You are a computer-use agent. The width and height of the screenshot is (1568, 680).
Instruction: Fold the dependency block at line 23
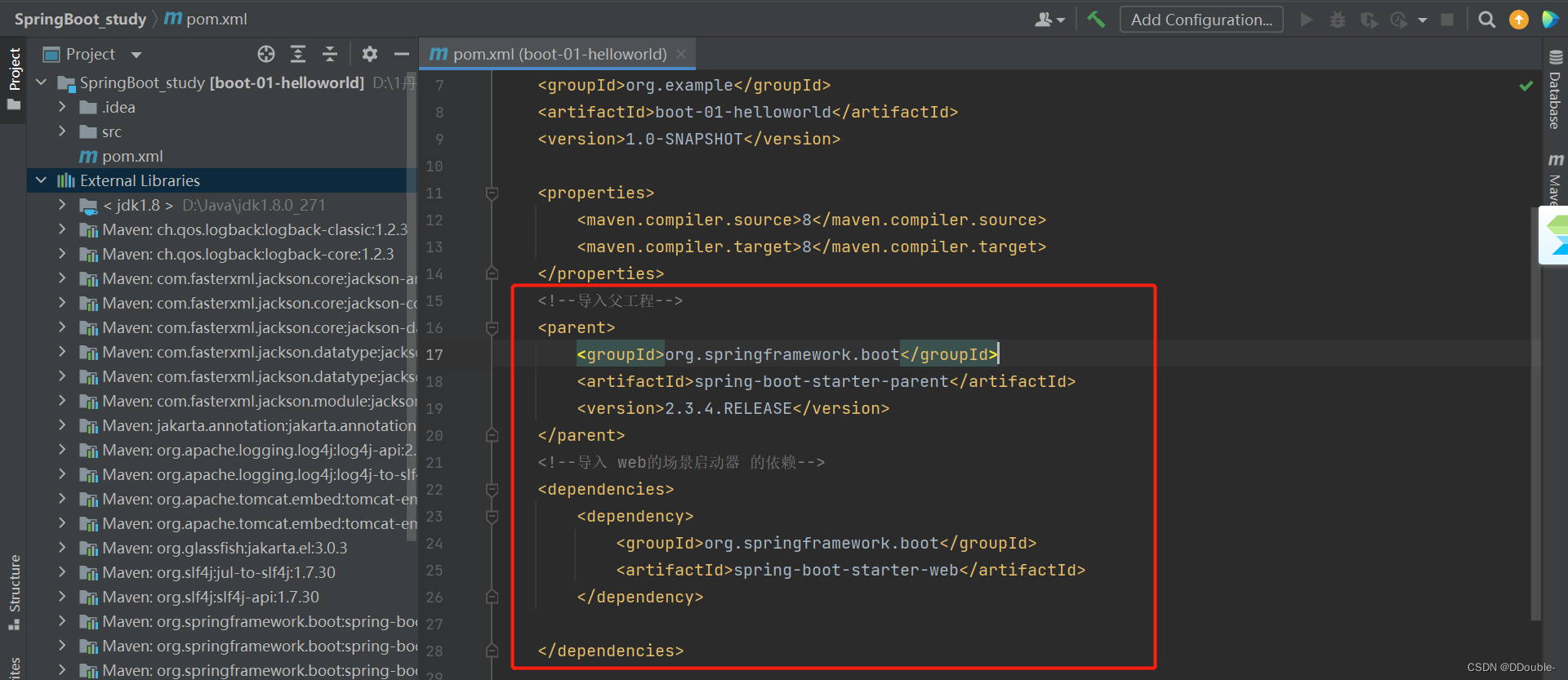click(492, 517)
